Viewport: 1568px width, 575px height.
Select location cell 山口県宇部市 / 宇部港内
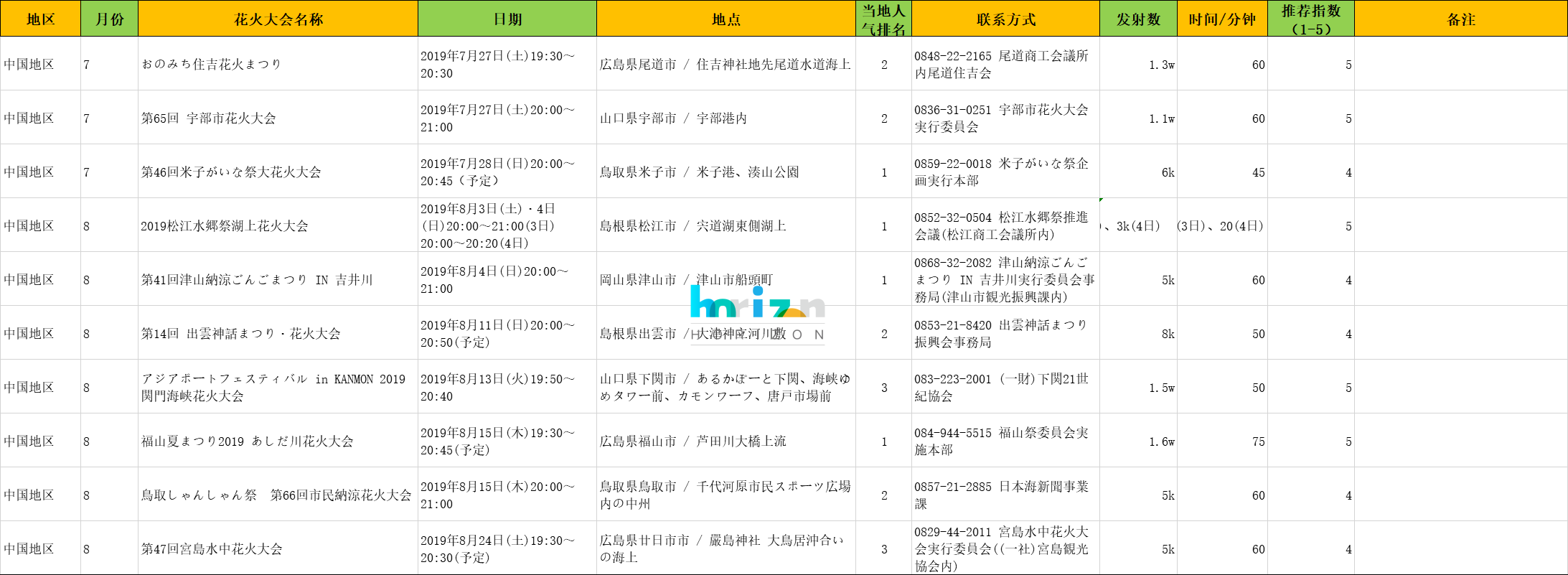point(726,118)
